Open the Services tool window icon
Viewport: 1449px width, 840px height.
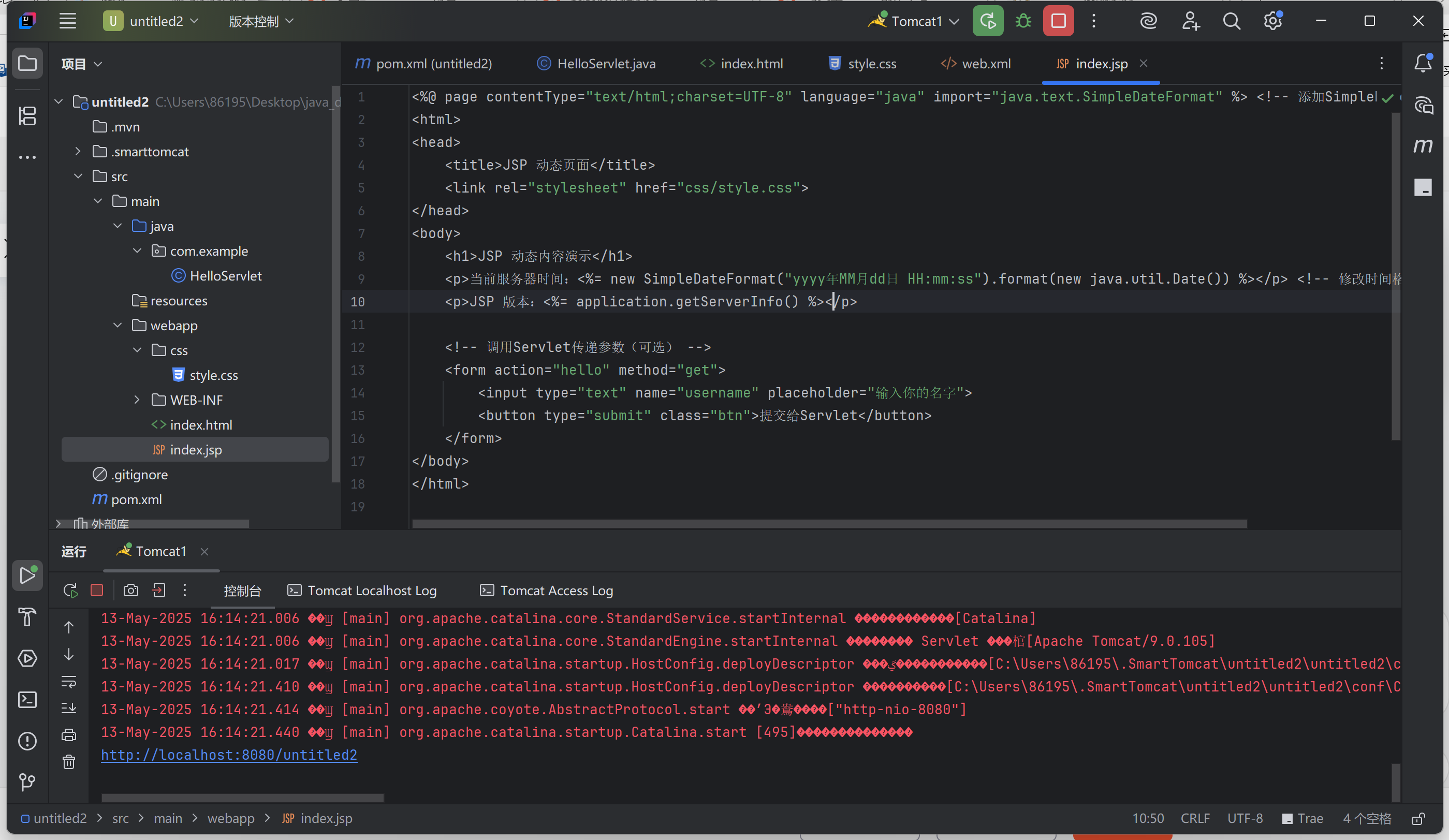tap(27, 658)
